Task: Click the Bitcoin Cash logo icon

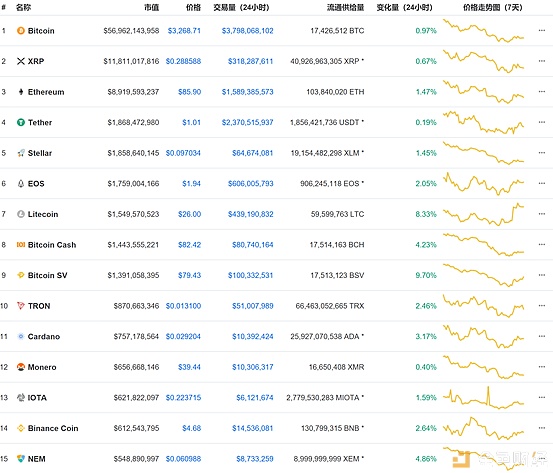Action: tap(21, 244)
